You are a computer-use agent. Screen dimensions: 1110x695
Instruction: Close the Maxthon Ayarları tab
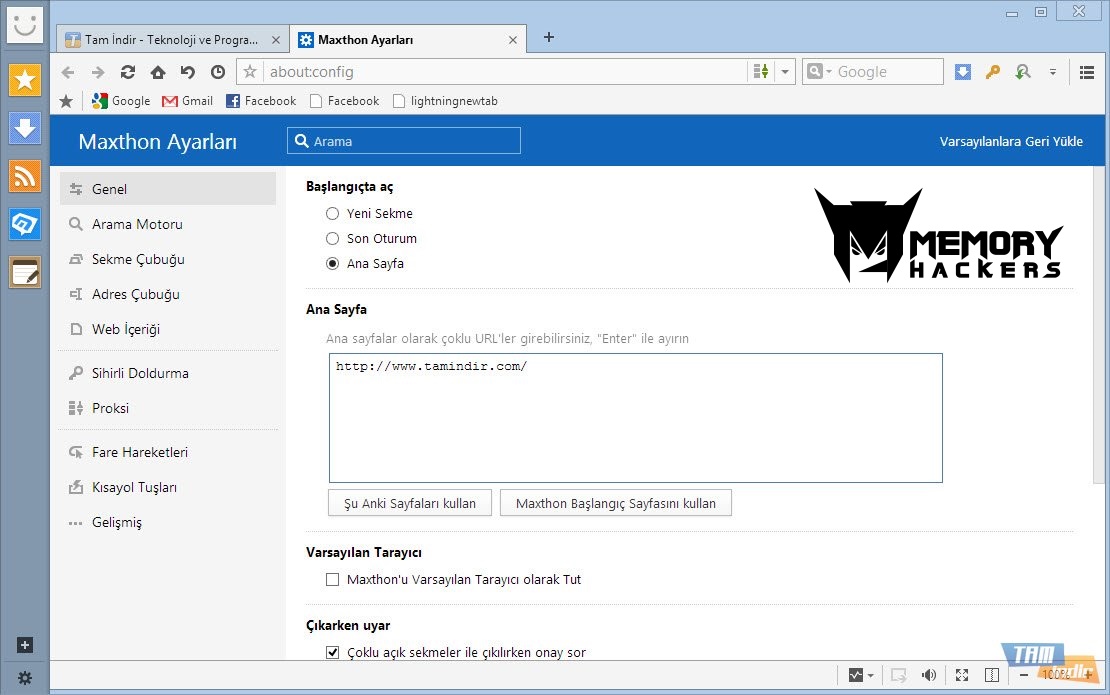(x=513, y=40)
